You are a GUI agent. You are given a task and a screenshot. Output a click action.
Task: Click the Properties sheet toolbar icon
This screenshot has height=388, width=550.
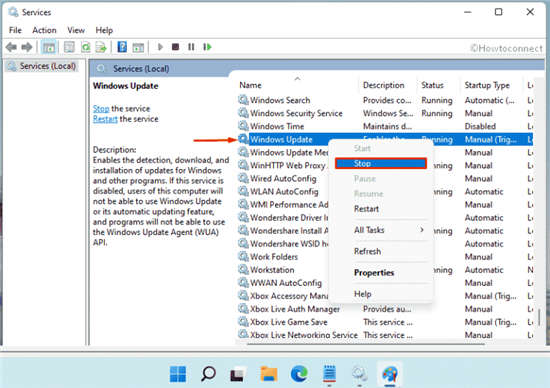tap(69, 47)
